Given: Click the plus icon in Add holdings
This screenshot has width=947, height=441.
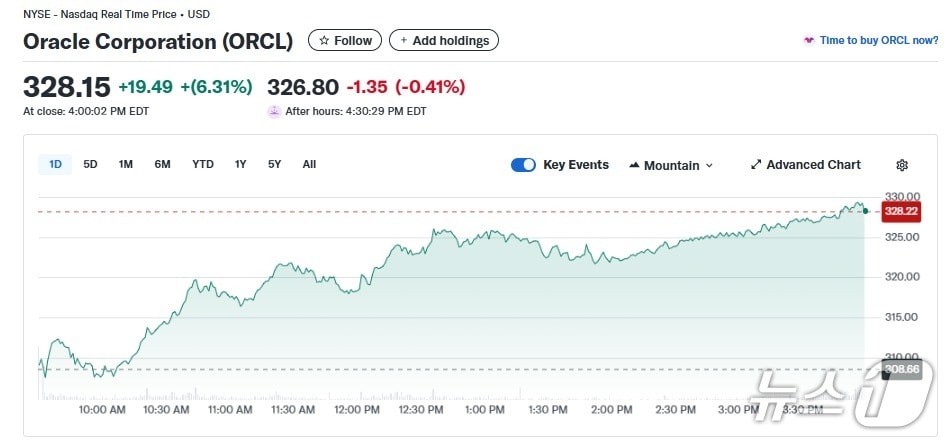Looking at the screenshot, I should click(403, 41).
